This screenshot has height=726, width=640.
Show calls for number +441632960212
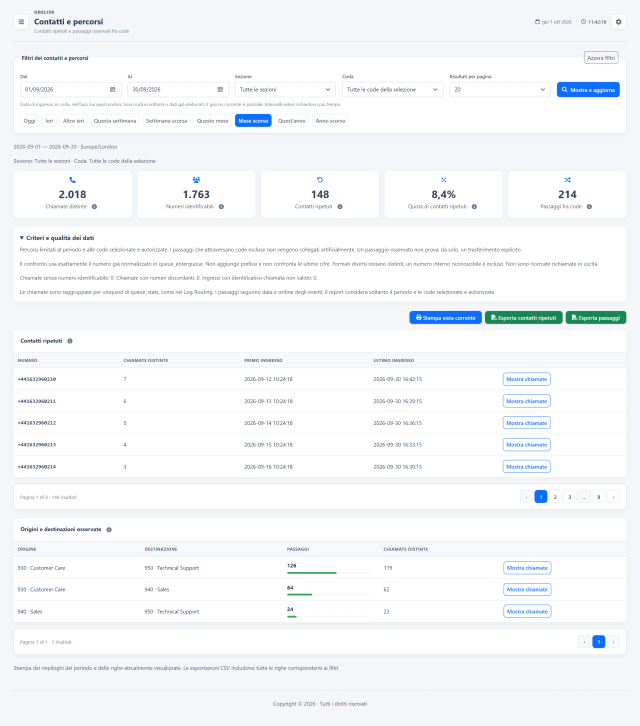tap(527, 423)
